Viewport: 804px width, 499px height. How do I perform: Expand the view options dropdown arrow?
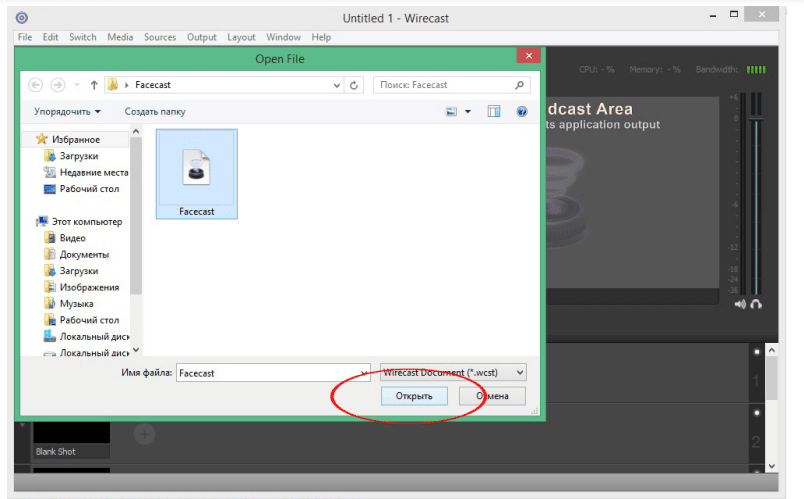[x=468, y=111]
